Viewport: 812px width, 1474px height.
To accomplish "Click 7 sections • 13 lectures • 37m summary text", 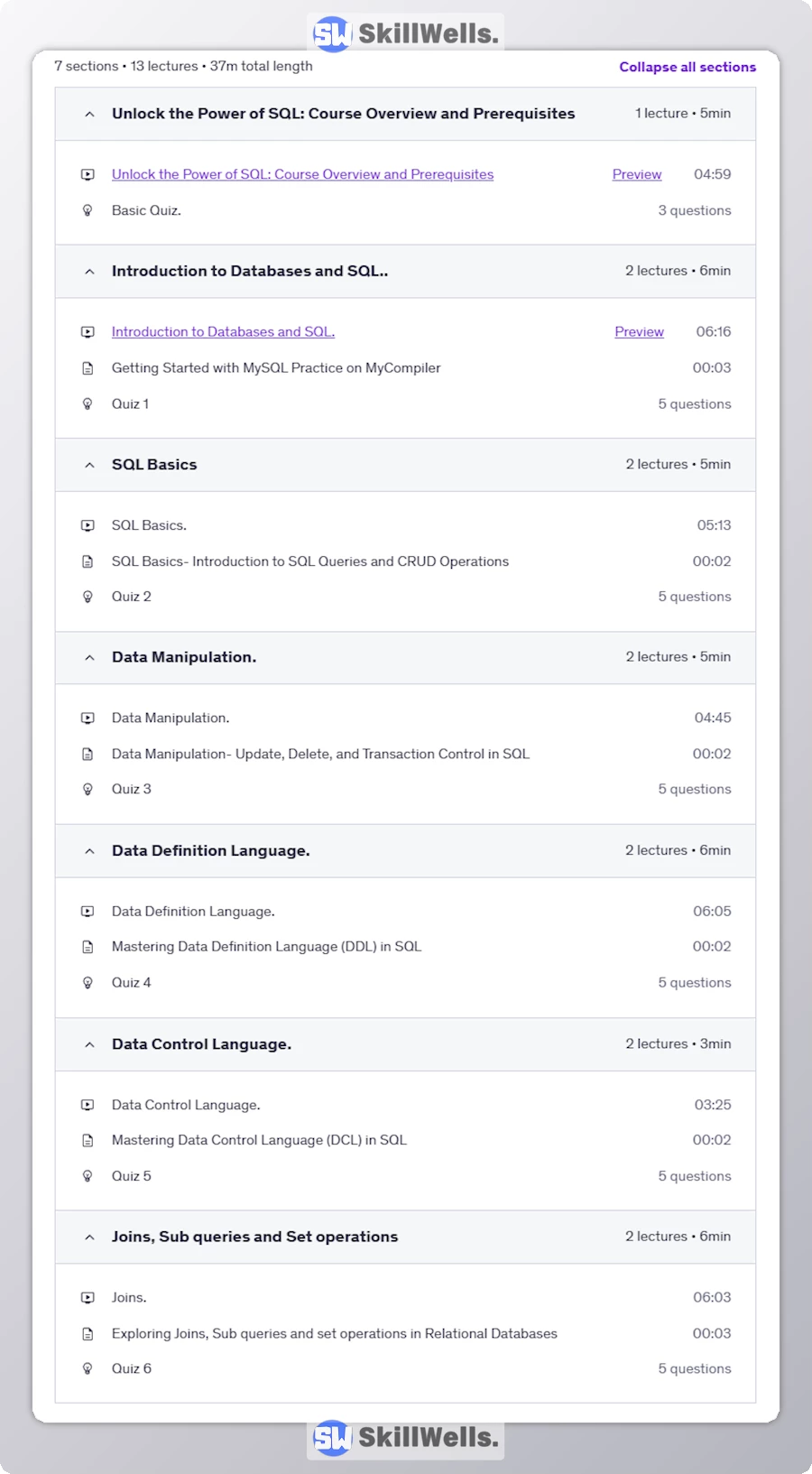I will (x=183, y=66).
